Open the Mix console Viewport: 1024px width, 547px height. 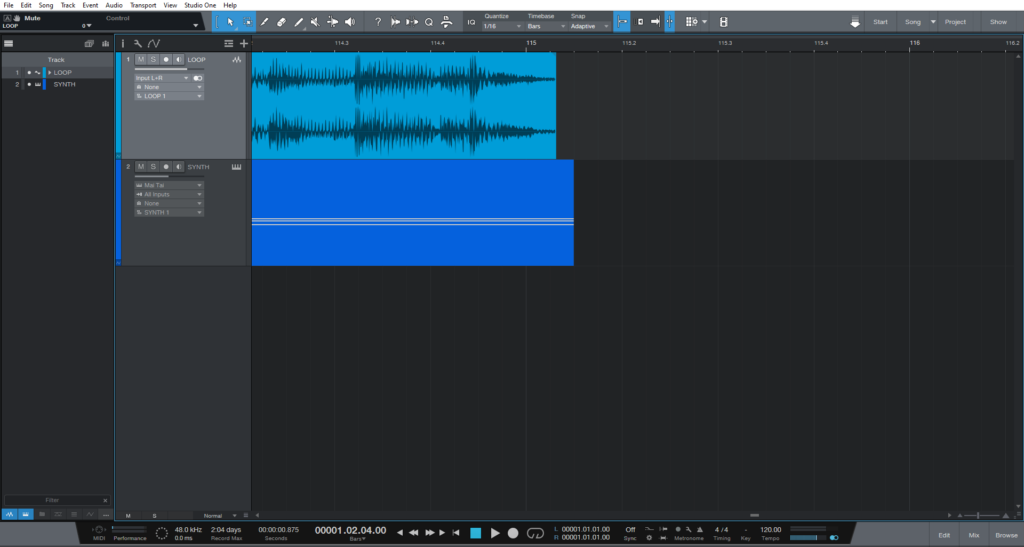pos(974,535)
